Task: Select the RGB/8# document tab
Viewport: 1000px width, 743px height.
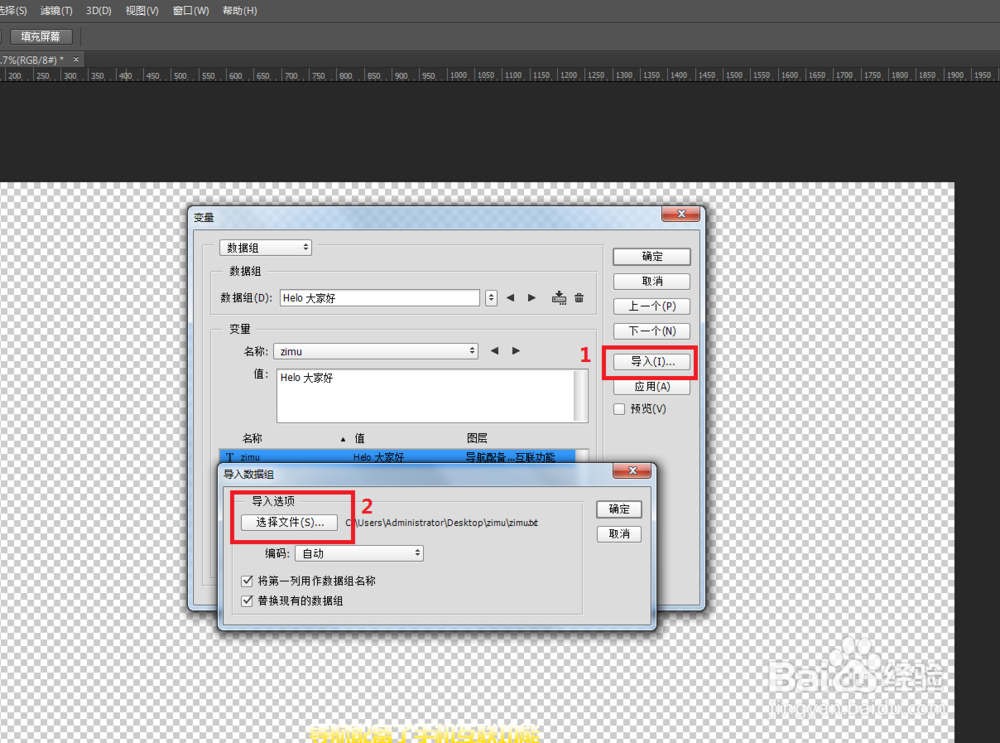Action: tap(32, 60)
